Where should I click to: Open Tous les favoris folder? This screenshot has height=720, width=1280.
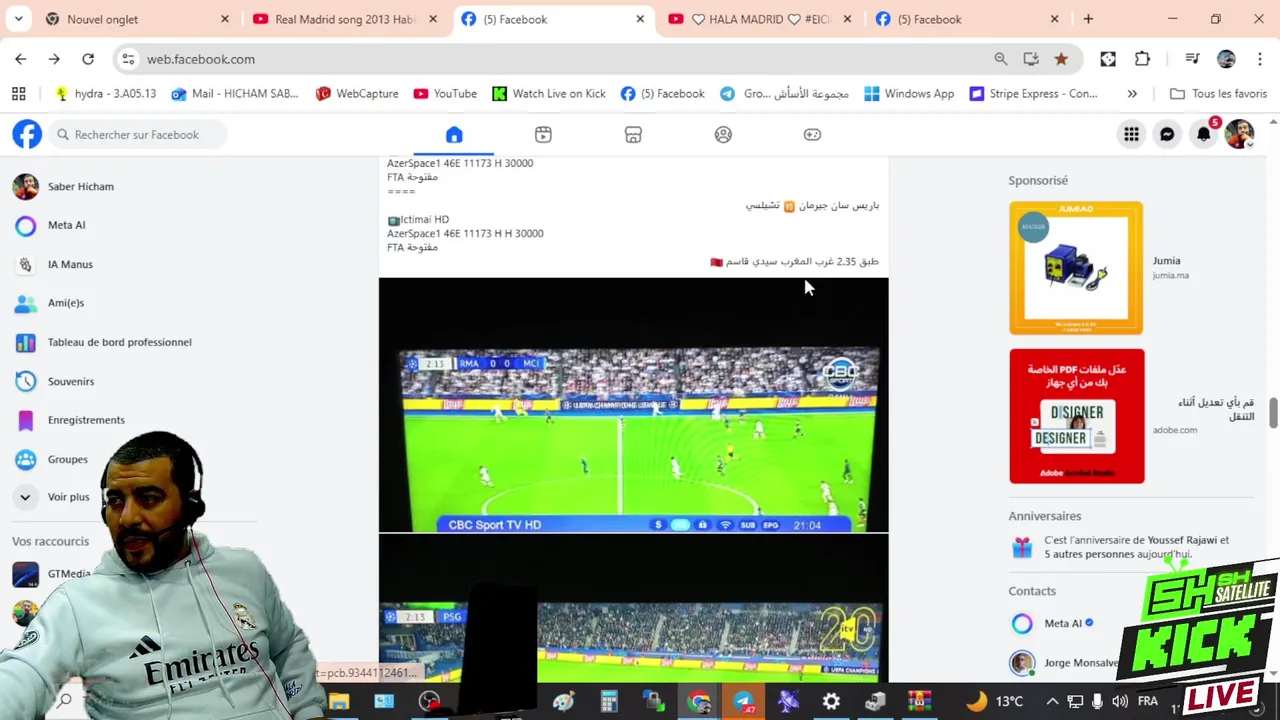pyautogui.click(x=1218, y=93)
